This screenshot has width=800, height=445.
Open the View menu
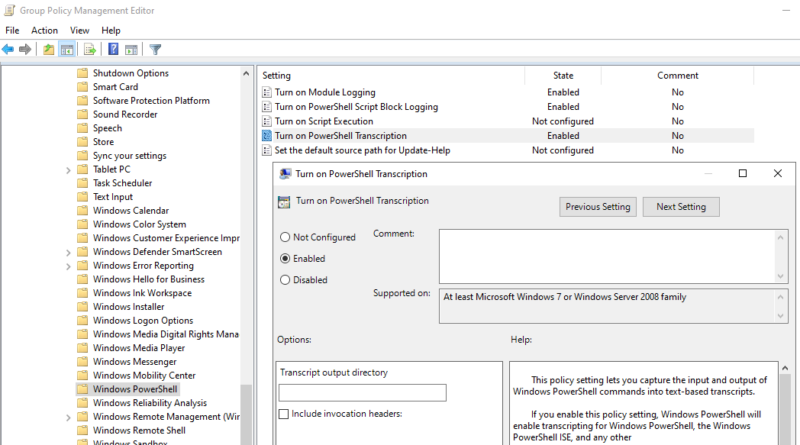[80, 30]
